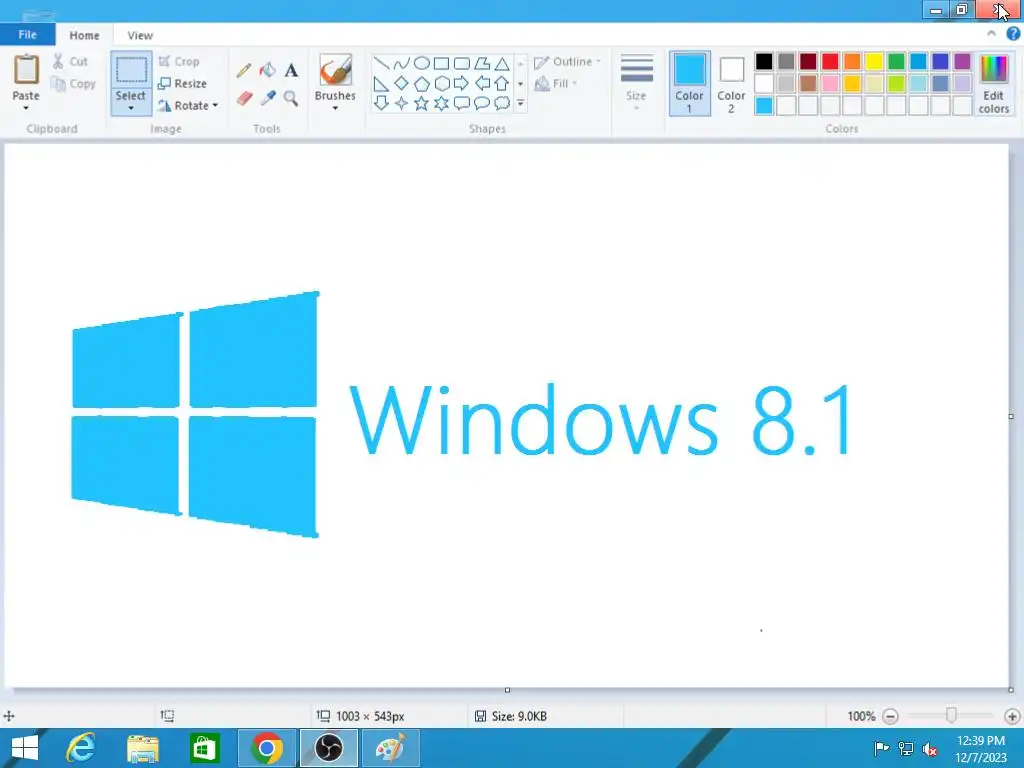This screenshot has height=768, width=1024.
Task: Pick the Cloud callout shape
Action: [x=502, y=103]
